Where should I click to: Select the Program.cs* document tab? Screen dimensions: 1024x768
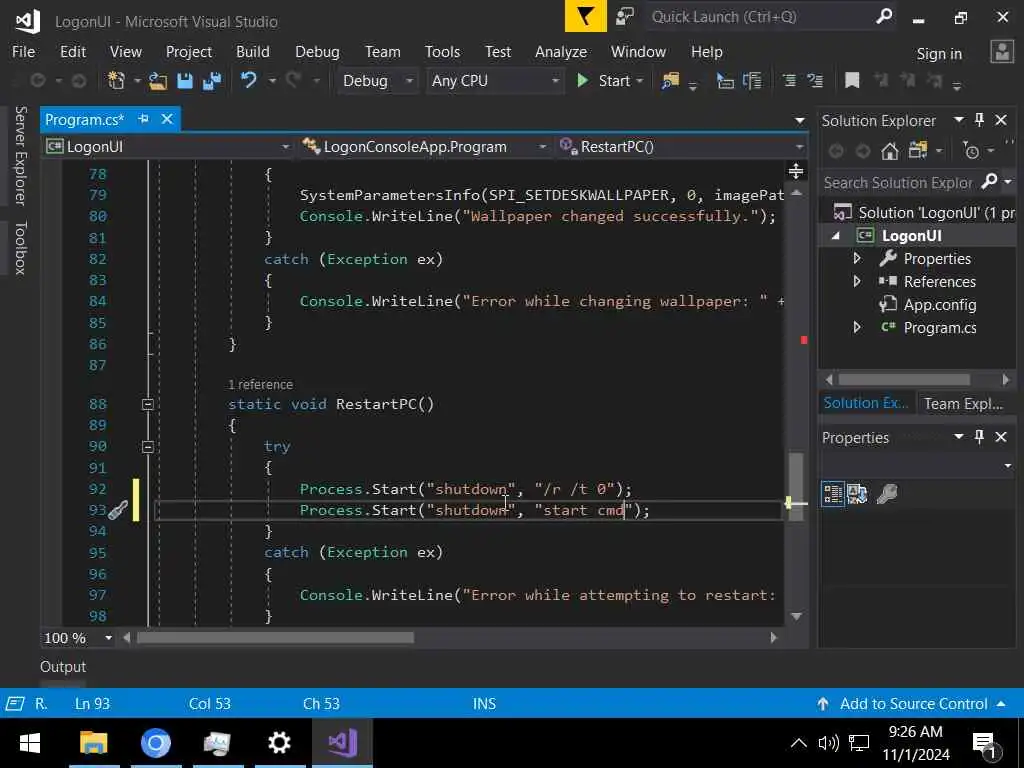coord(84,120)
